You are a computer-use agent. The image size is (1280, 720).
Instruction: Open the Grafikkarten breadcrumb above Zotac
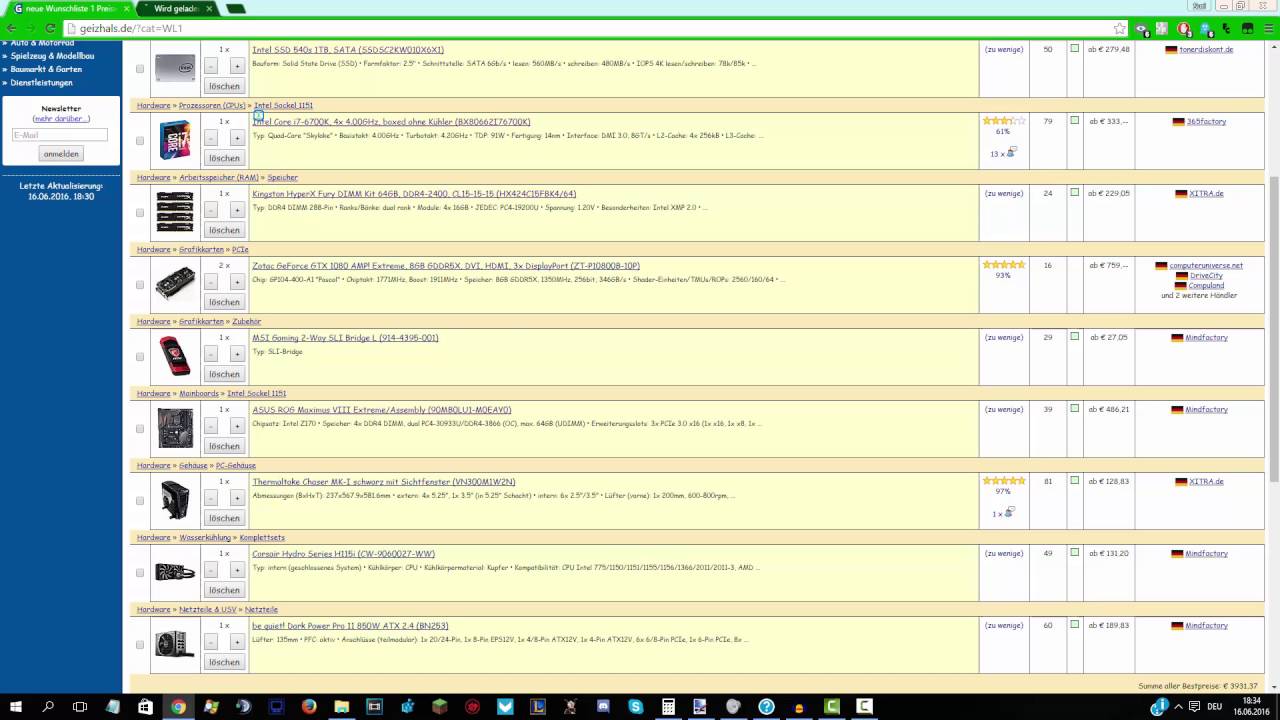pos(201,249)
